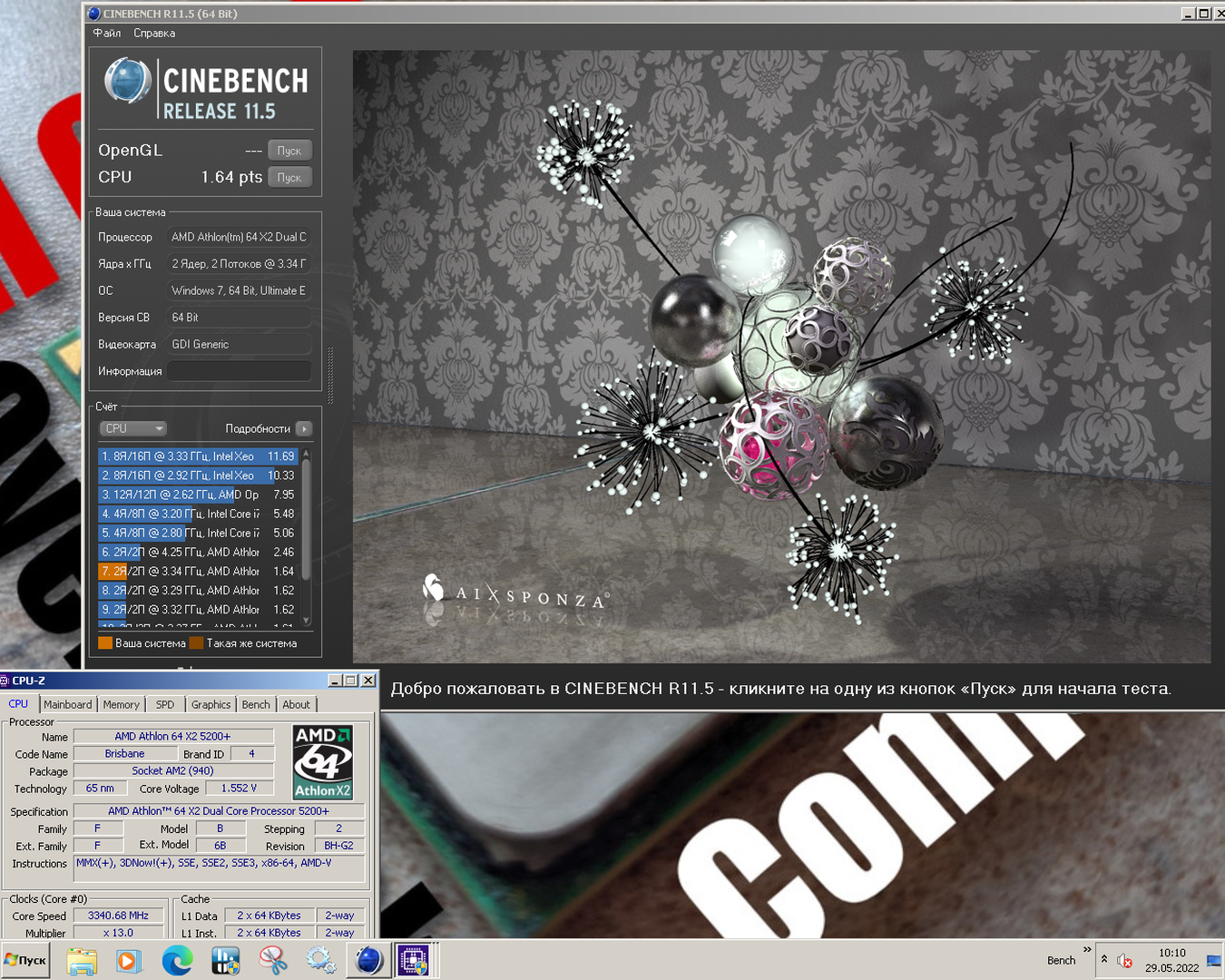Click the Пуск start button
Viewport: 1225px width, 980px height.
(x=25, y=960)
